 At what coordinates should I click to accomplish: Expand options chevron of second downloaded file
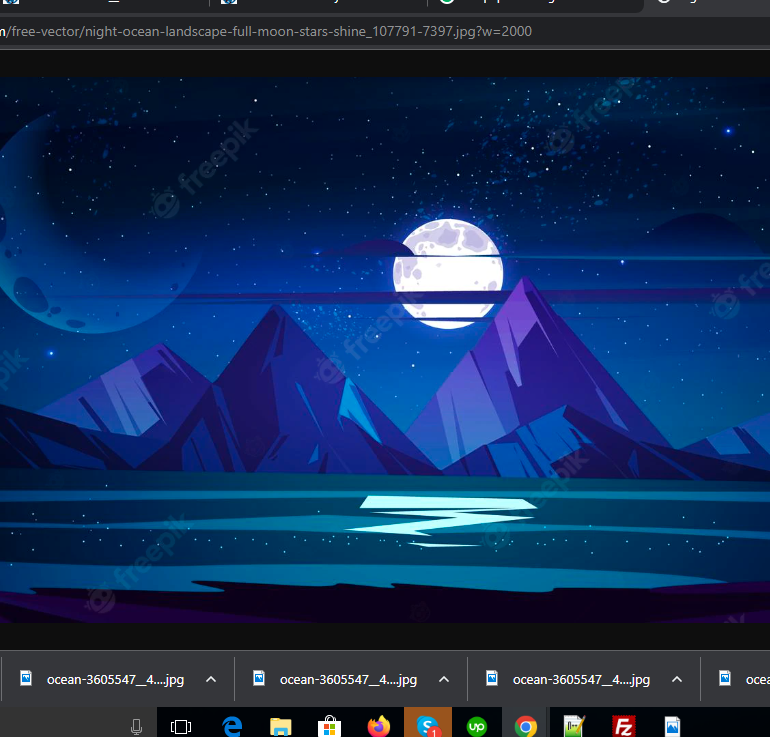[x=444, y=680]
